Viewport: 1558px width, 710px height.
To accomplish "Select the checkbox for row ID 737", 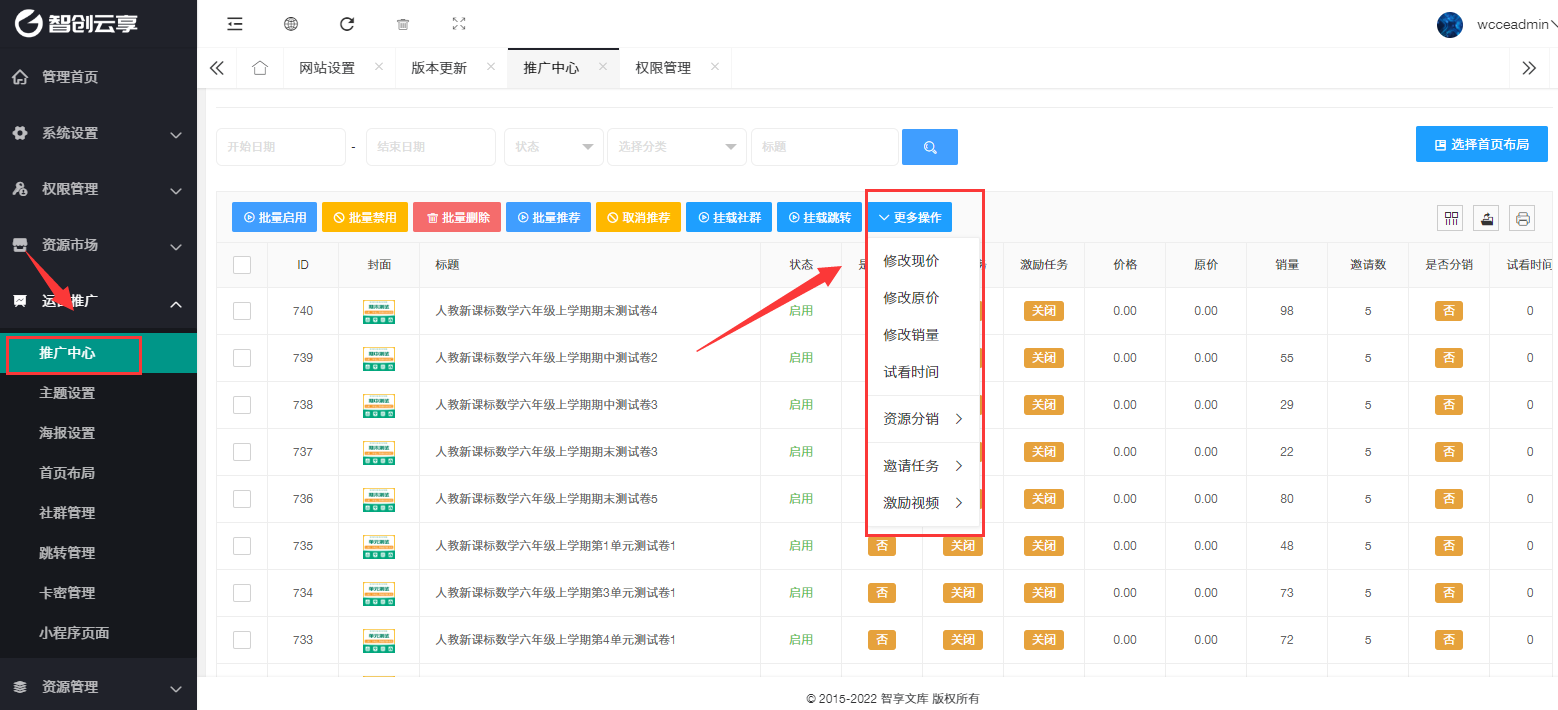I will coord(242,452).
